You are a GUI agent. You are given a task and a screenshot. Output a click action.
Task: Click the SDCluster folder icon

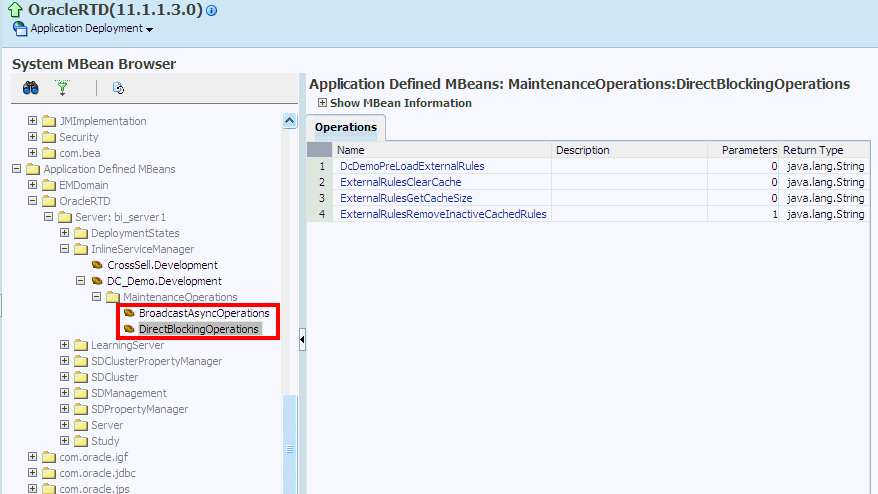pos(81,377)
